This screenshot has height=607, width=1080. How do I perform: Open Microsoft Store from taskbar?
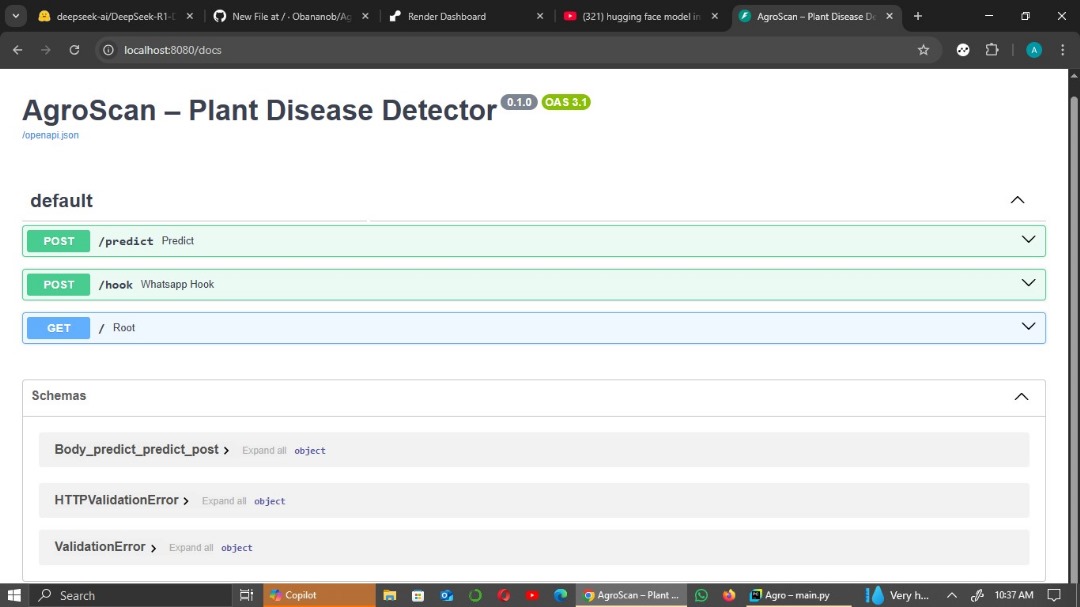coord(418,595)
